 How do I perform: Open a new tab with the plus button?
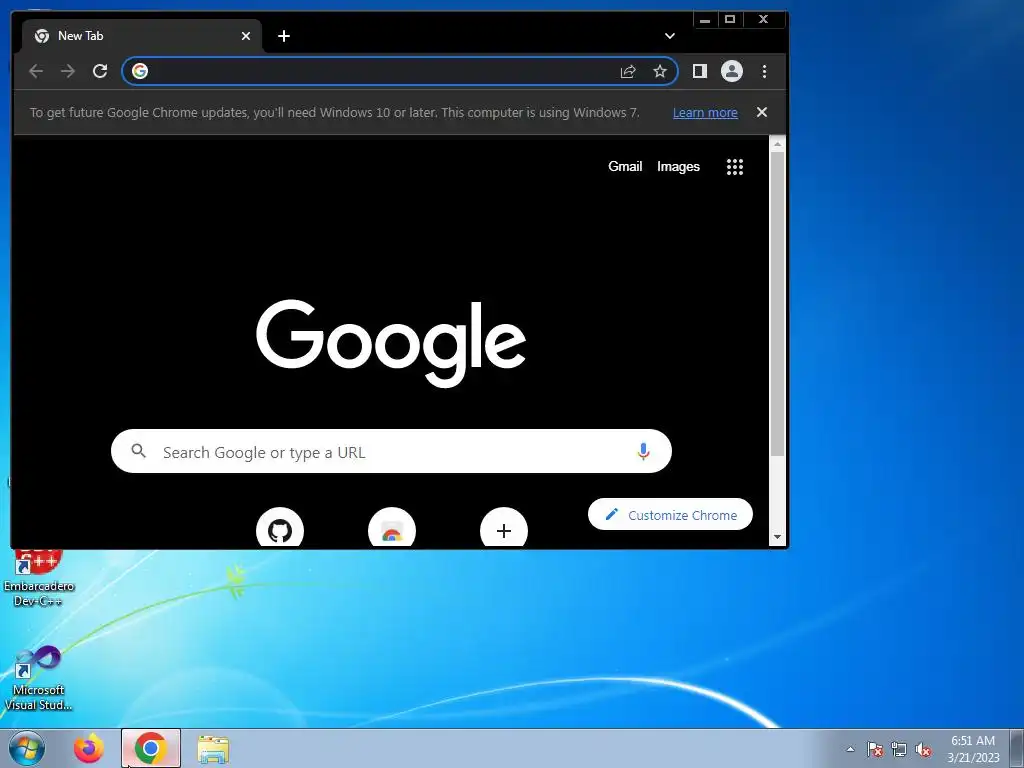(x=283, y=36)
